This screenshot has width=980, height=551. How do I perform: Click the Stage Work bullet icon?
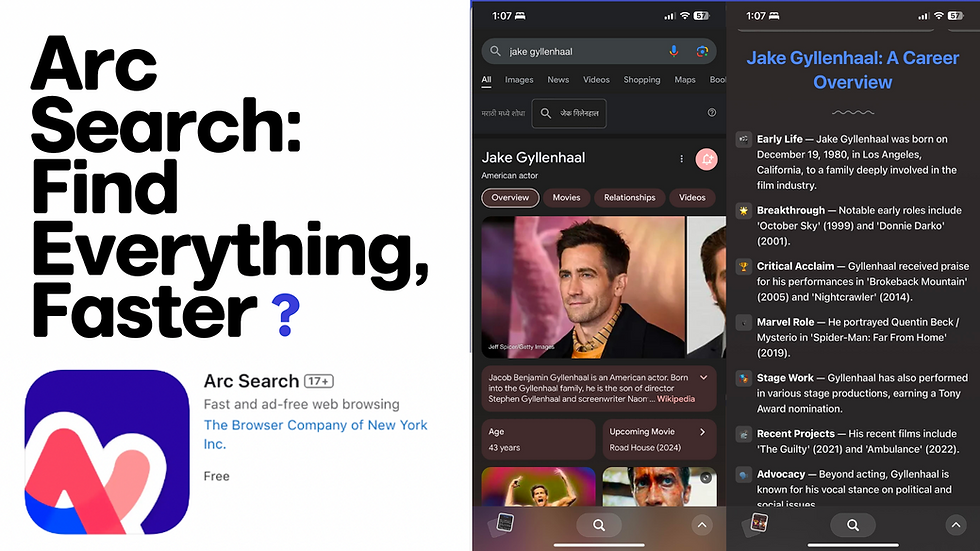[x=743, y=378]
